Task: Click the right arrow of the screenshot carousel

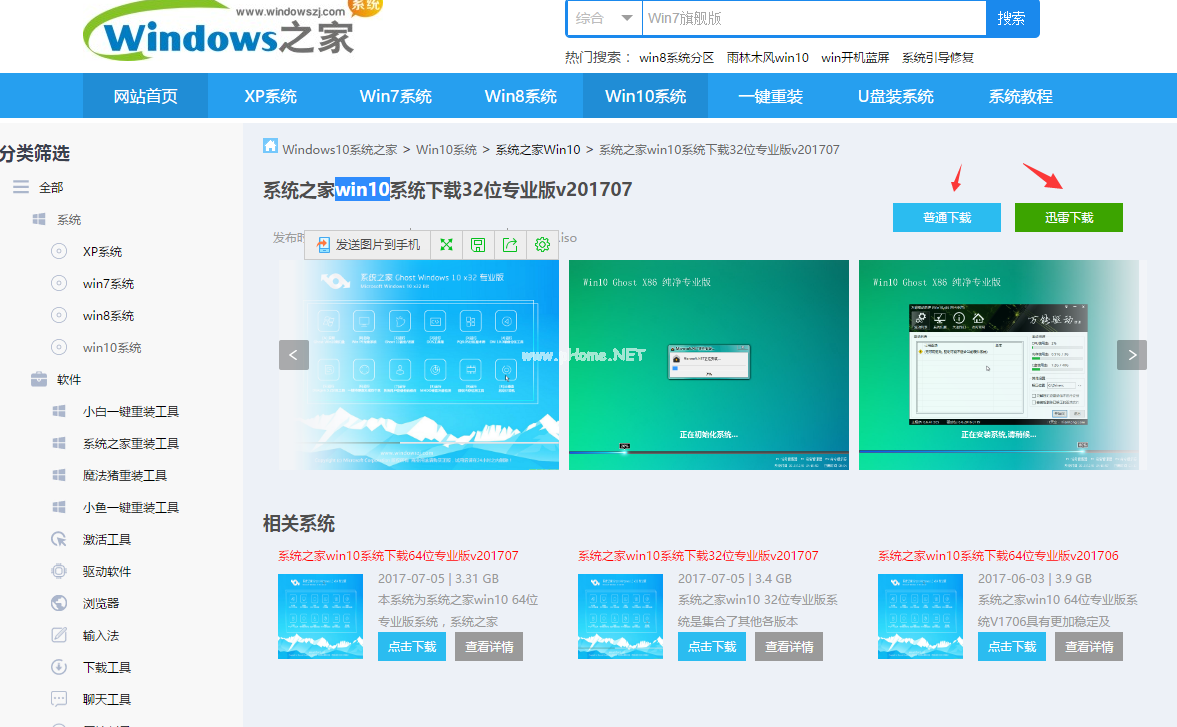Action: pyautogui.click(x=1131, y=355)
